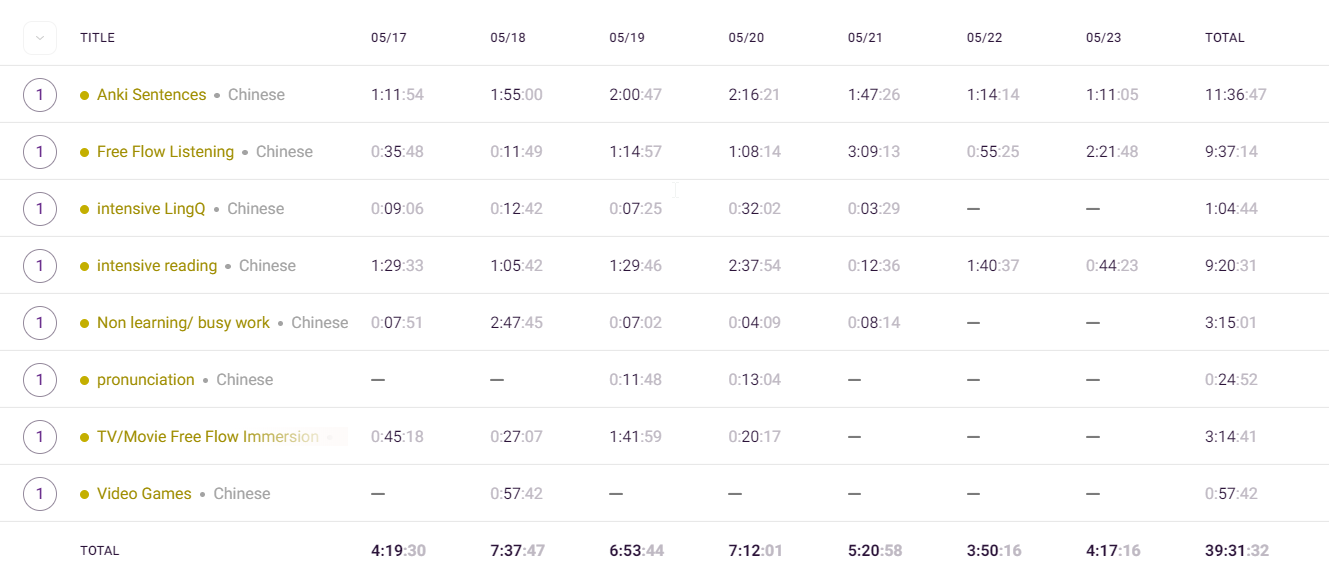Click count badge beside Anki Sentences
Image resolution: width=1329 pixels, height=584 pixels.
40,95
